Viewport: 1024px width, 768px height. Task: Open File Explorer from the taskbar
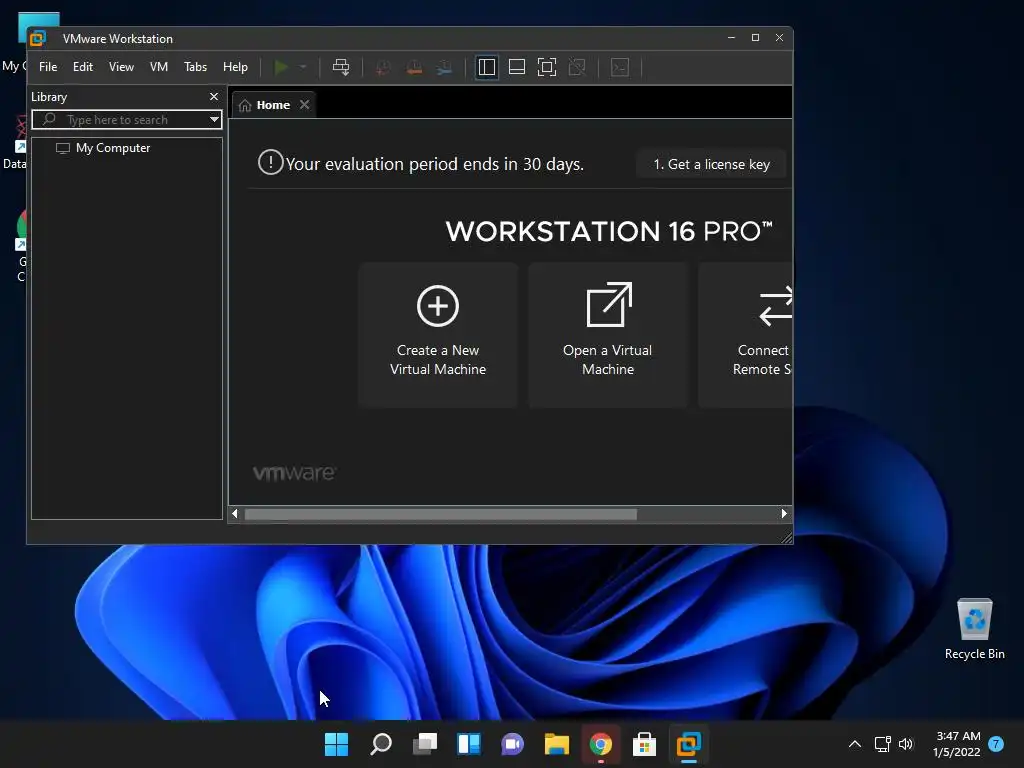coord(556,744)
